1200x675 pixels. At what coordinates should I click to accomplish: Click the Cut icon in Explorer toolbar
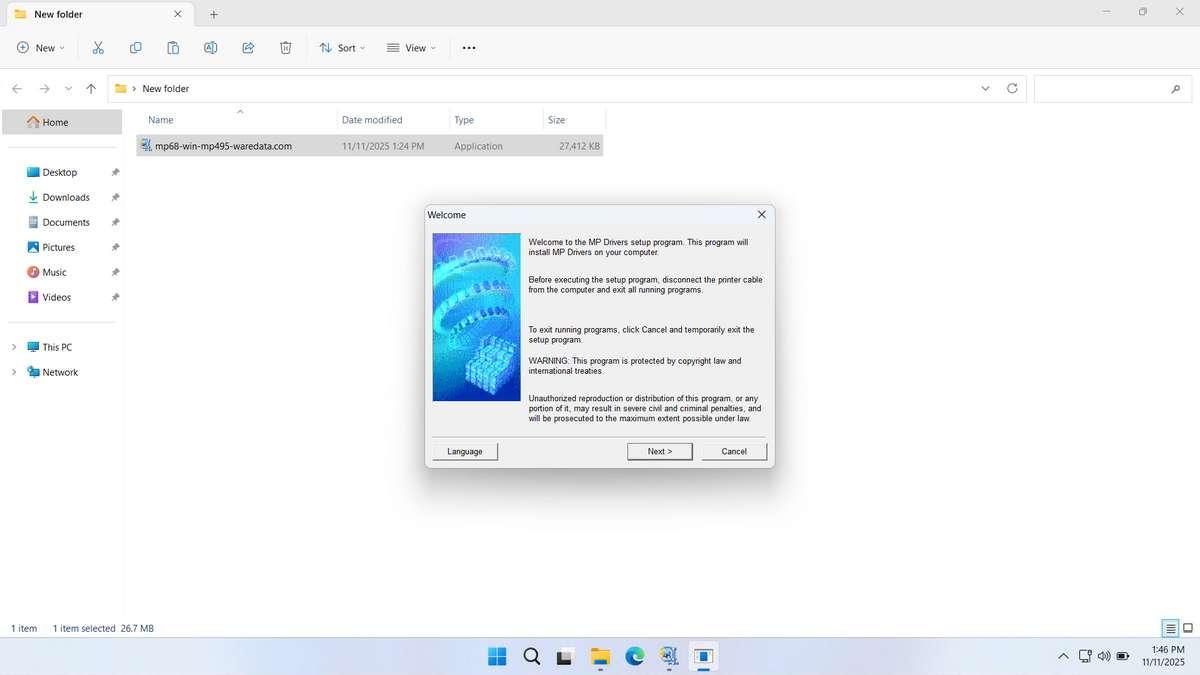[98, 48]
